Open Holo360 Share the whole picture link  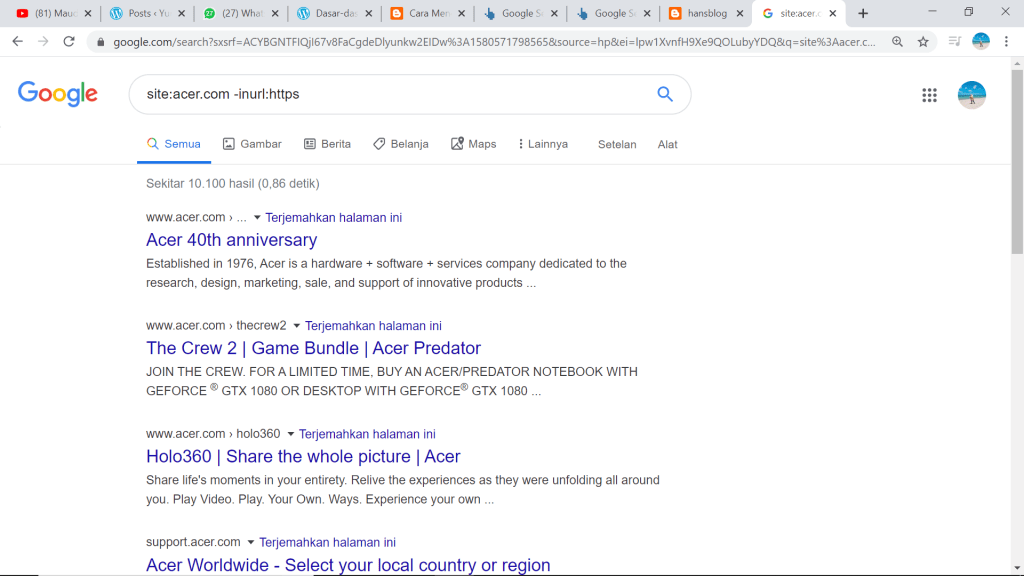[x=303, y=457]
